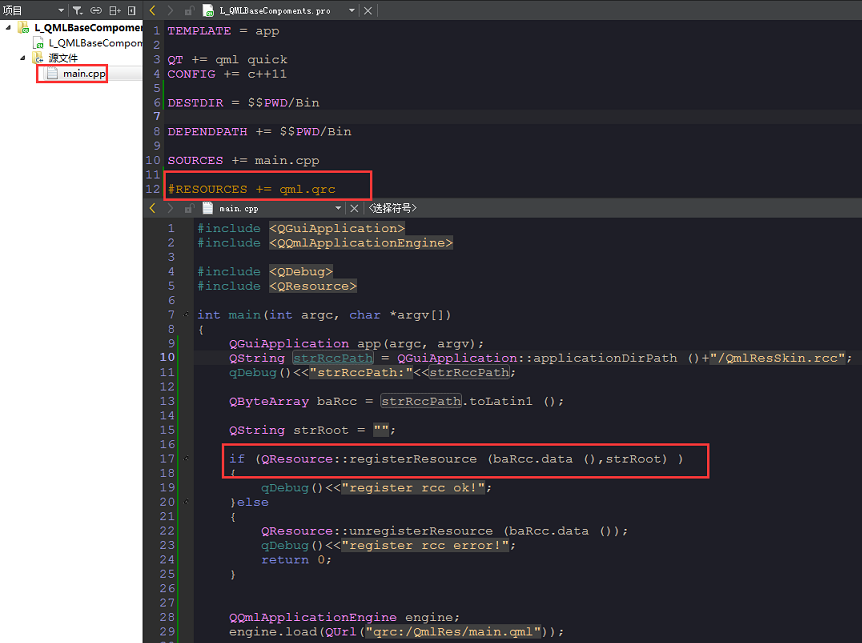
Task: Click the L_QMLBaseComponents.pro file icon in editor bar
Action: click(x=208, y=10)
